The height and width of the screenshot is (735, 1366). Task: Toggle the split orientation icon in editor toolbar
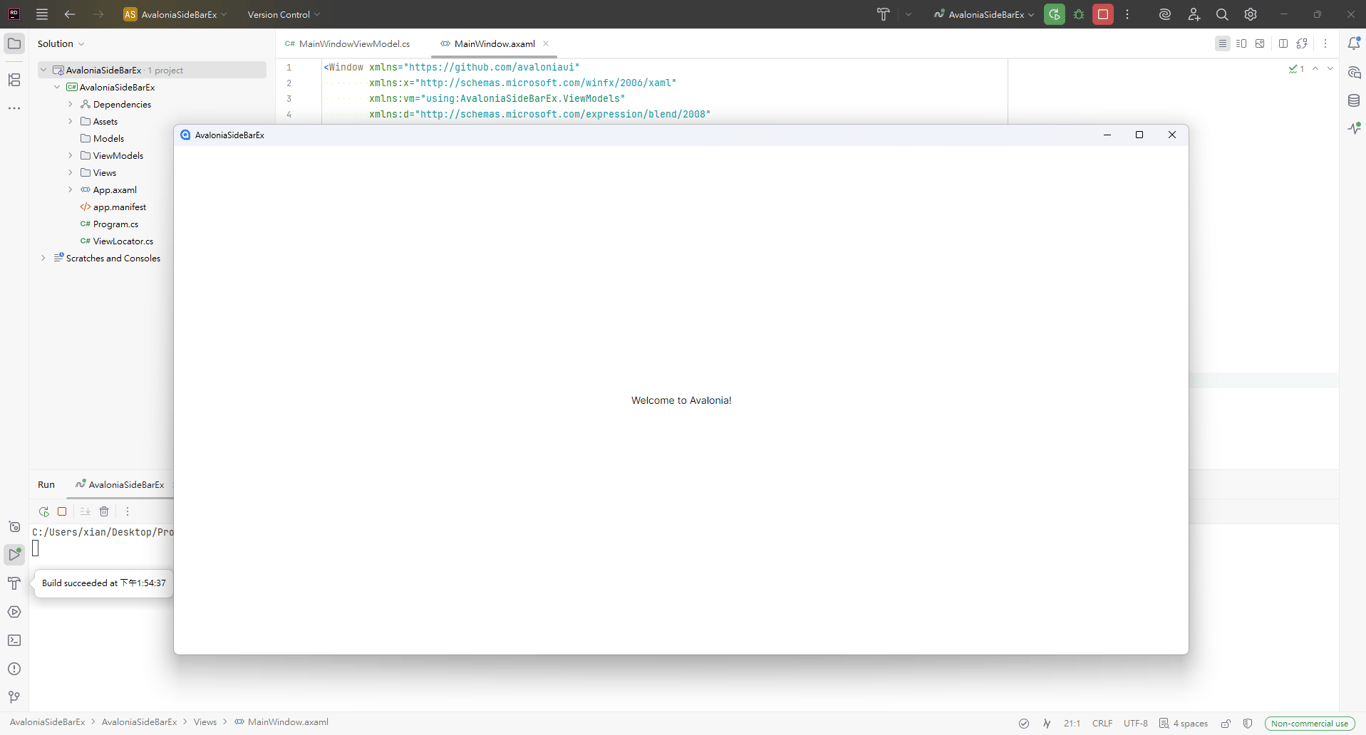(x=1283, y=44)
